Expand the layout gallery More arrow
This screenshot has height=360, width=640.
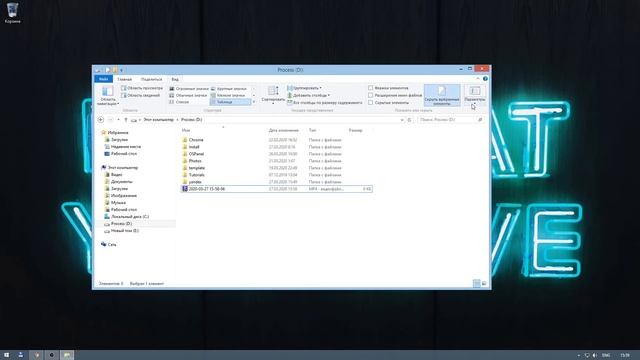(x=254, y=102)
